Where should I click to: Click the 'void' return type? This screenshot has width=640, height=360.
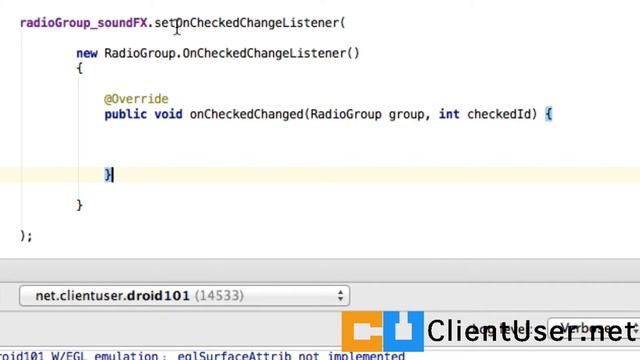[x=168, y=114]
